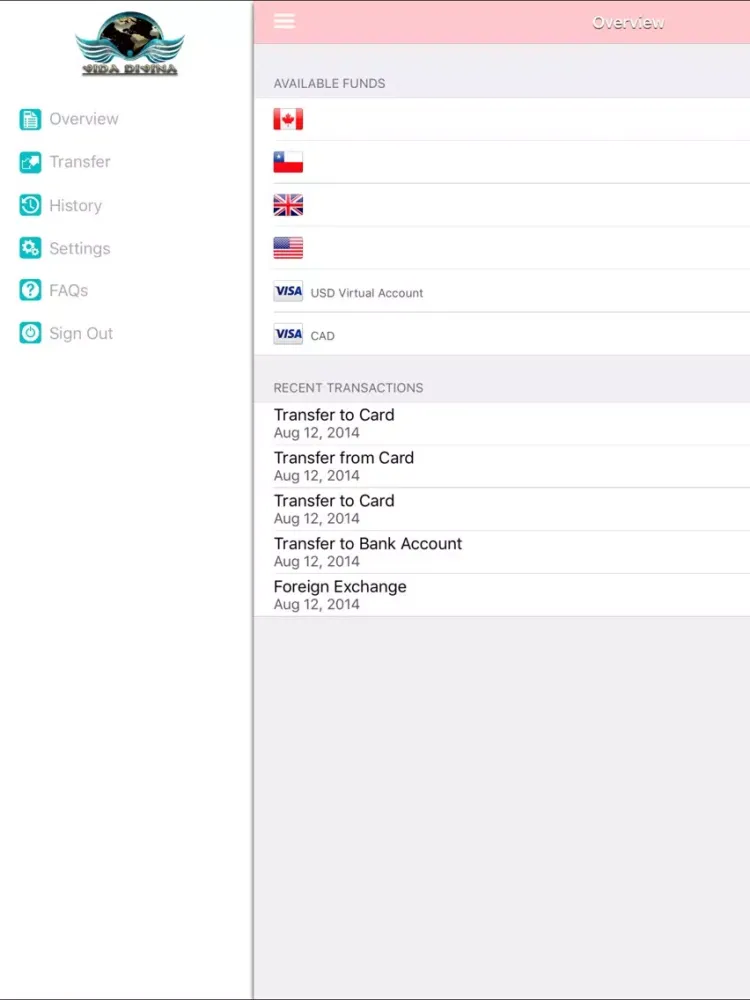Click the Settings gears icon
The image size is (750, 1000).
[30, 248]
